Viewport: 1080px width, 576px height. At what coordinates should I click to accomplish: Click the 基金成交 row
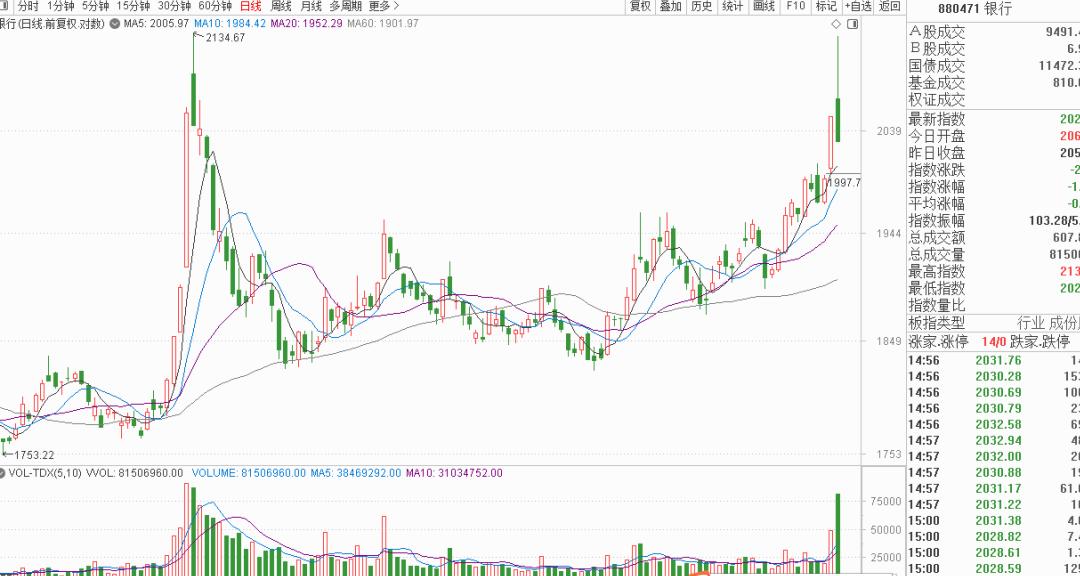(993, 83)
